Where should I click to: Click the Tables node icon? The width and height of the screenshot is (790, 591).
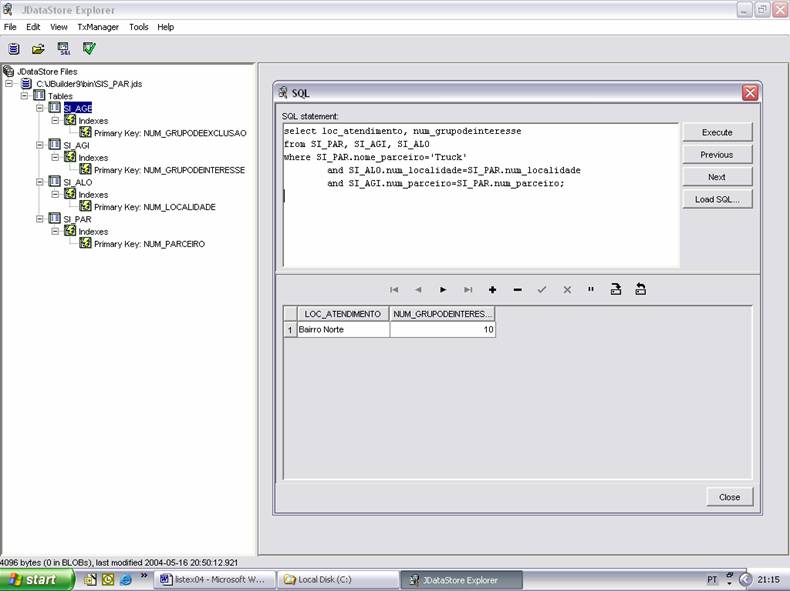[x=39, y=95]
